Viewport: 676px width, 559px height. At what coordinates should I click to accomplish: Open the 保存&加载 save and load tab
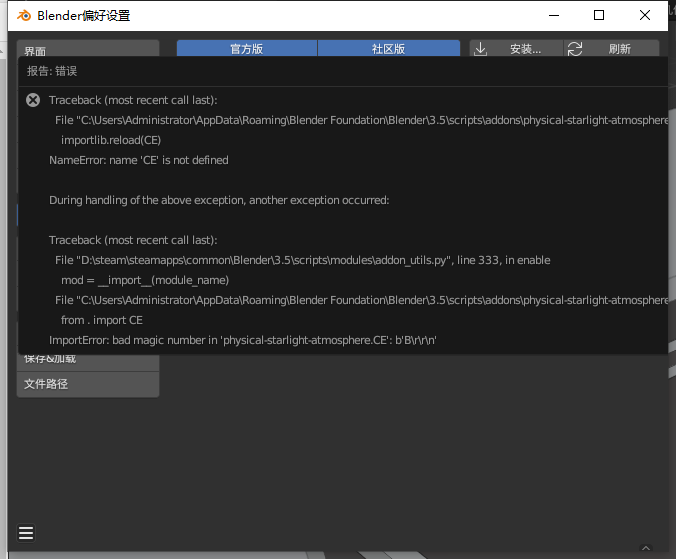88,361
